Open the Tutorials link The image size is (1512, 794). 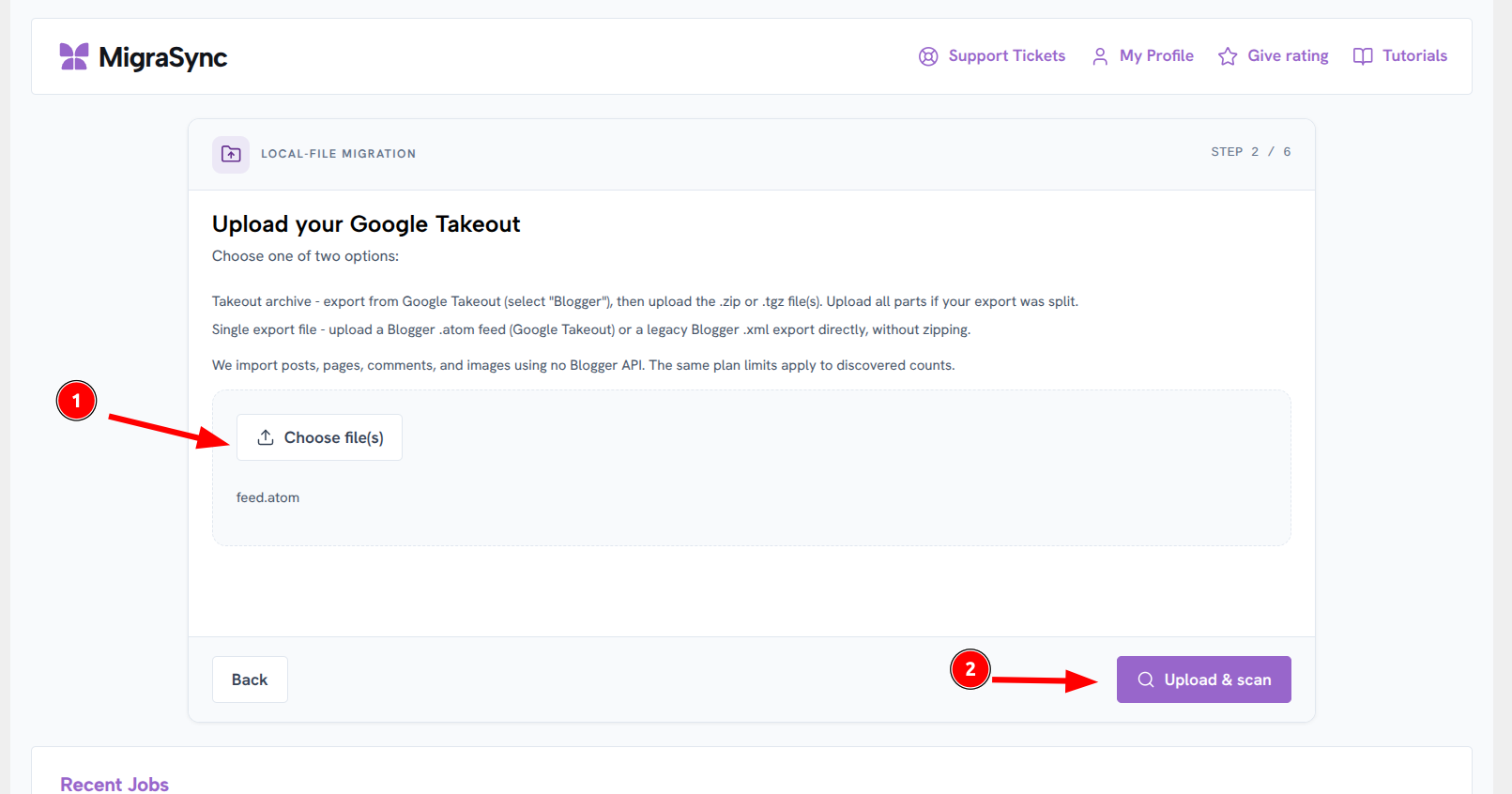(1400, 56)
